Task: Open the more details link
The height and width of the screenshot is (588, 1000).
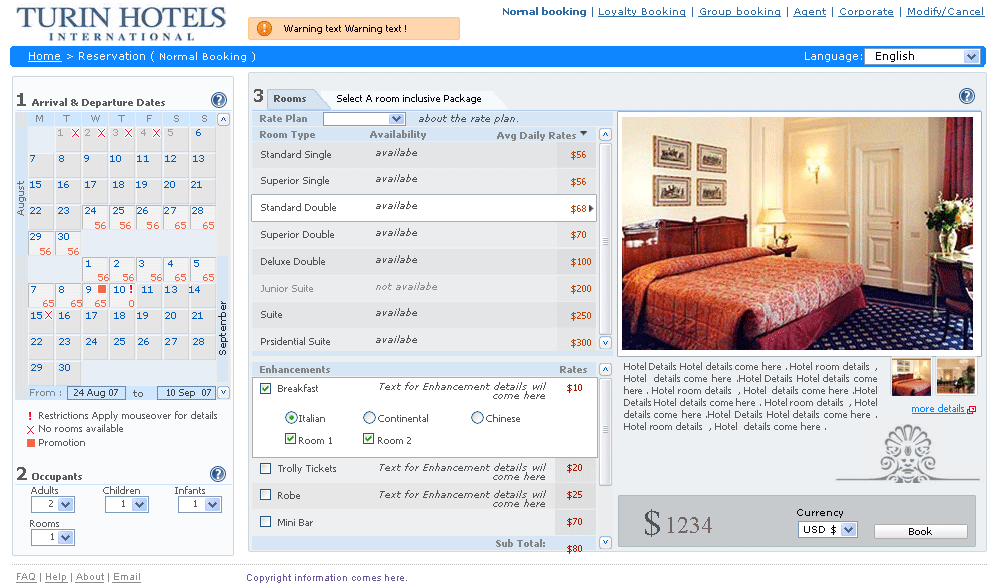Action: 938,409
